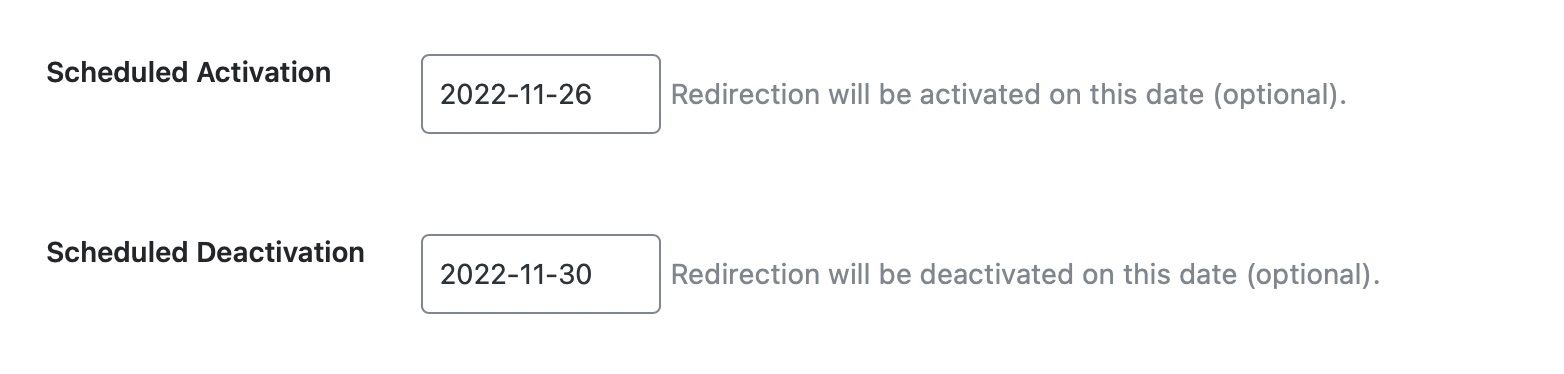
Task: Focus the deactivation date input box
Action: (x=541, y=274)
